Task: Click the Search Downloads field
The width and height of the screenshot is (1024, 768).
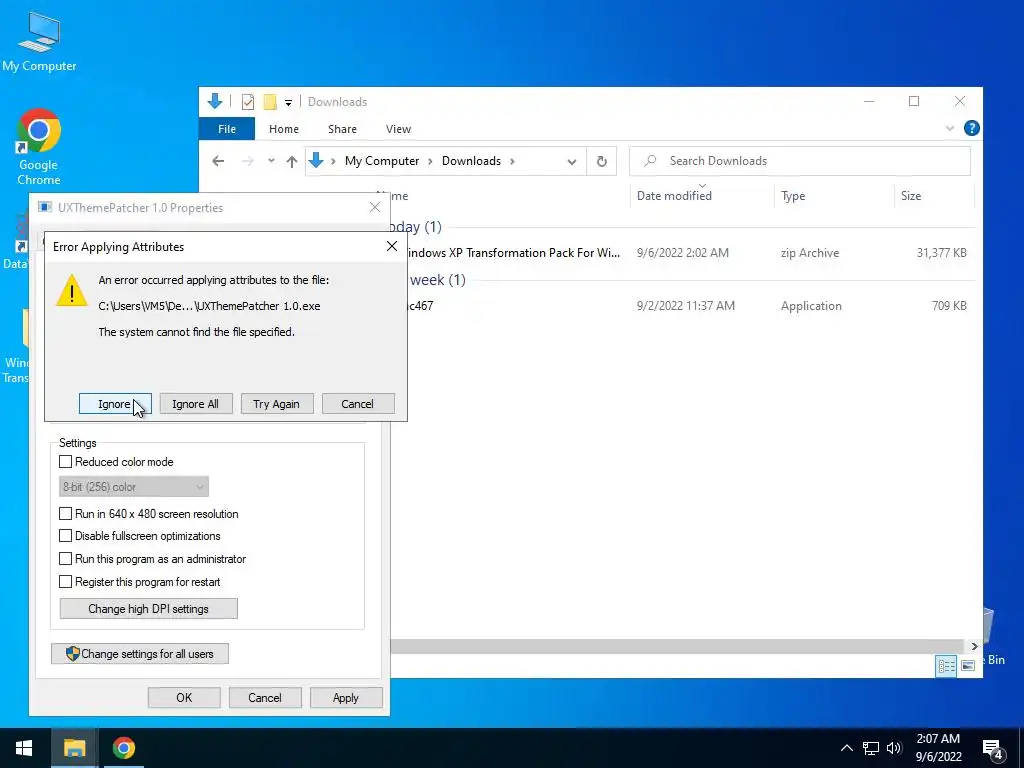Action: click(x=799, y=161)
